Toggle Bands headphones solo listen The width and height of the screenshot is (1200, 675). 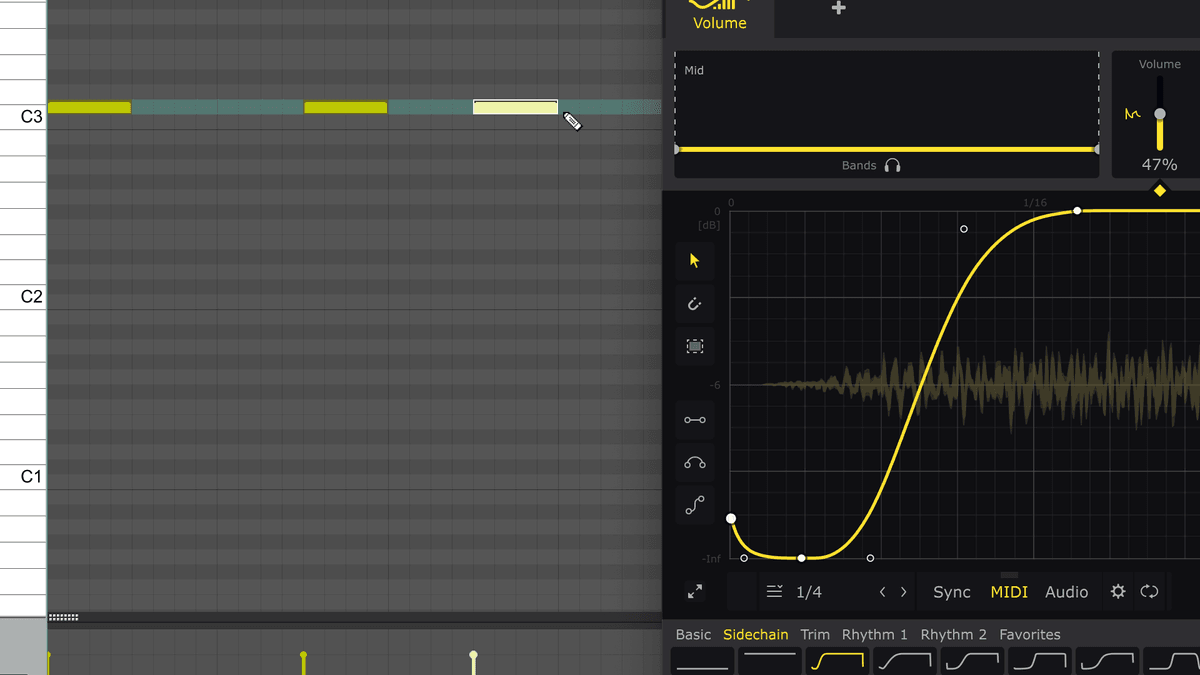point(892,166)
